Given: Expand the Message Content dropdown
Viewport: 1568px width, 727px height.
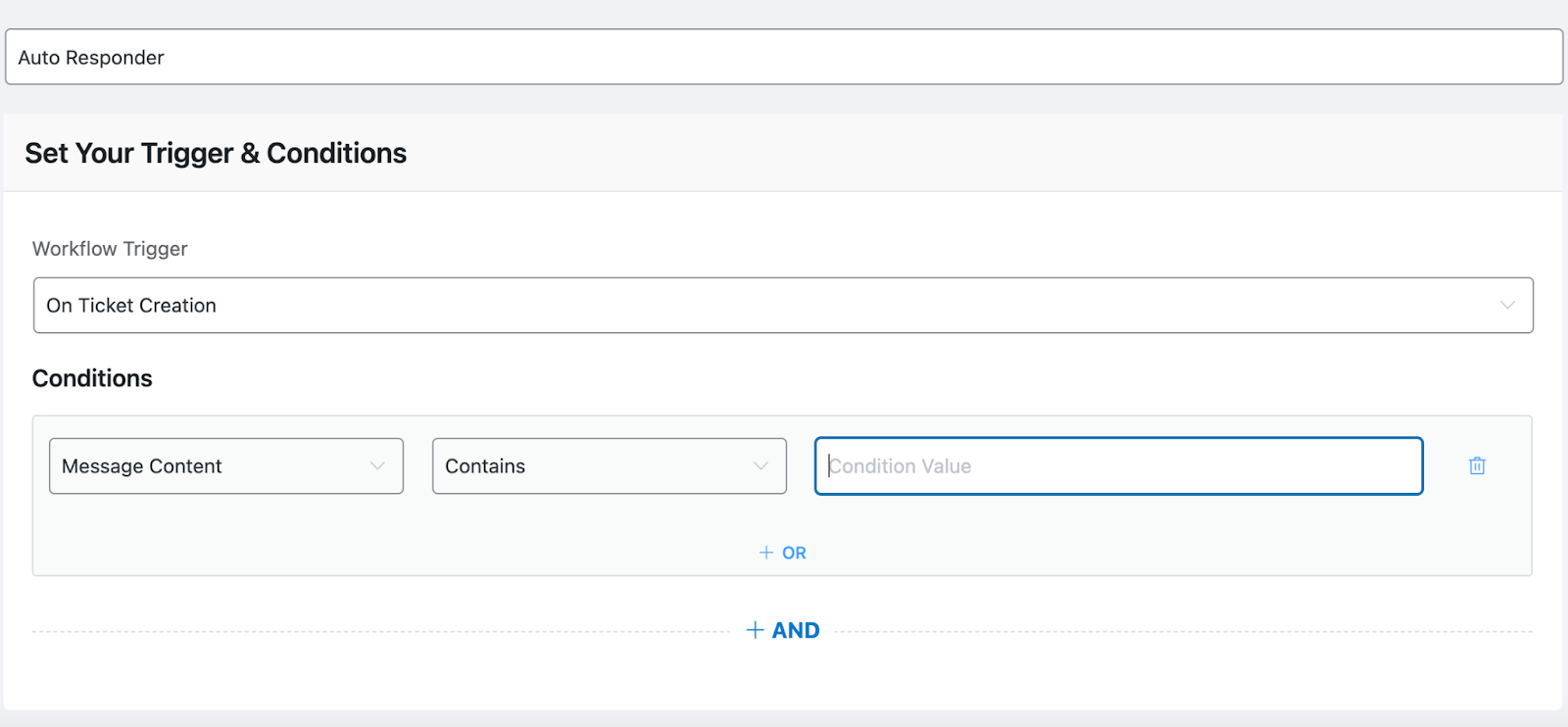Looking at the screenshot, I should 225,466.
